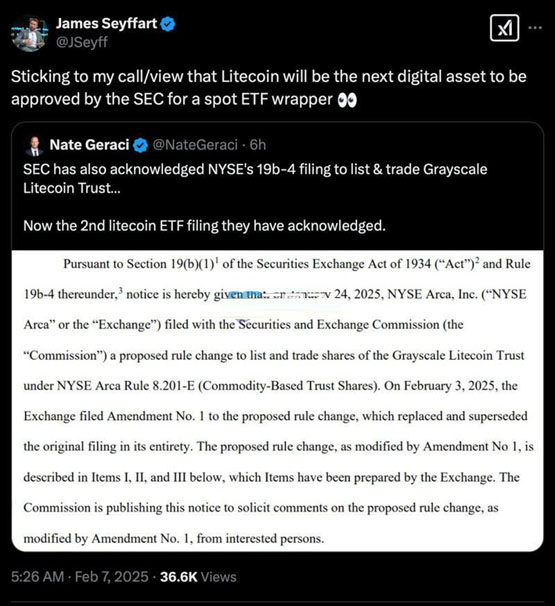Click the 'Grayscale Litecoin Trust' text in document
The width and height of the screenshot is (555, 606).
(458, 355)
